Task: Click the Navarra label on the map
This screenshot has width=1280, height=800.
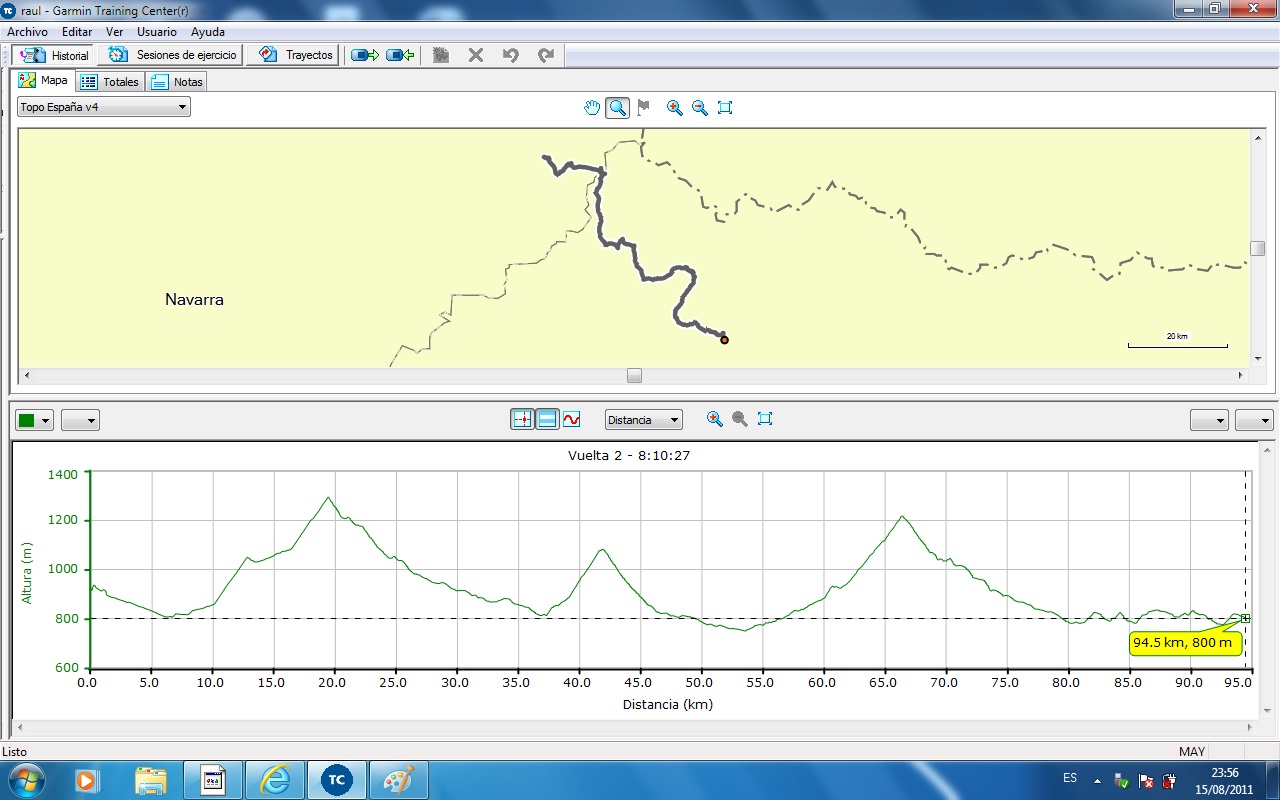Action: [194, 299]
